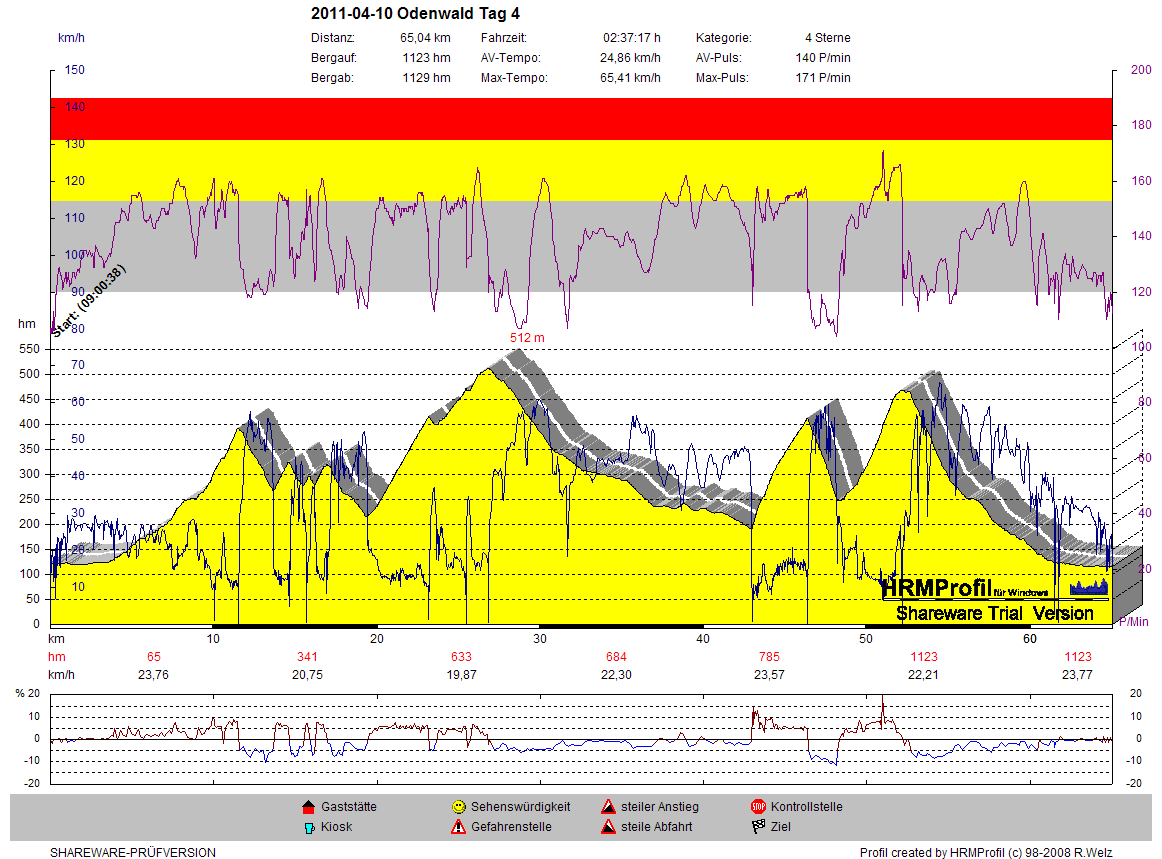1162x859 pixels.
Task: Click the red heart rate zone band
Action: point(580,118)
